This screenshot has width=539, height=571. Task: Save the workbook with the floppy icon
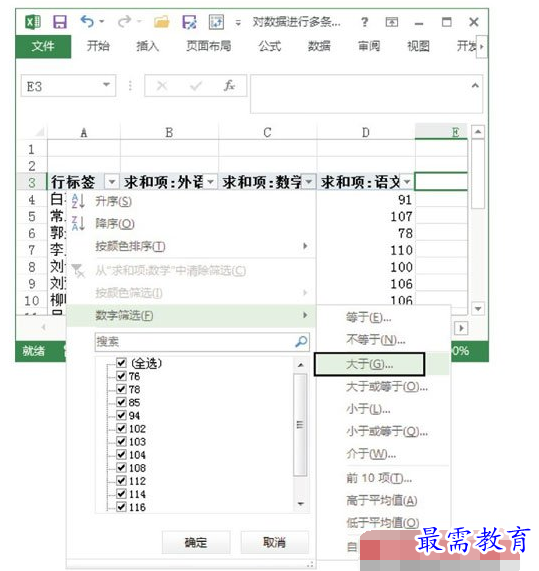[x=60, y=22]
